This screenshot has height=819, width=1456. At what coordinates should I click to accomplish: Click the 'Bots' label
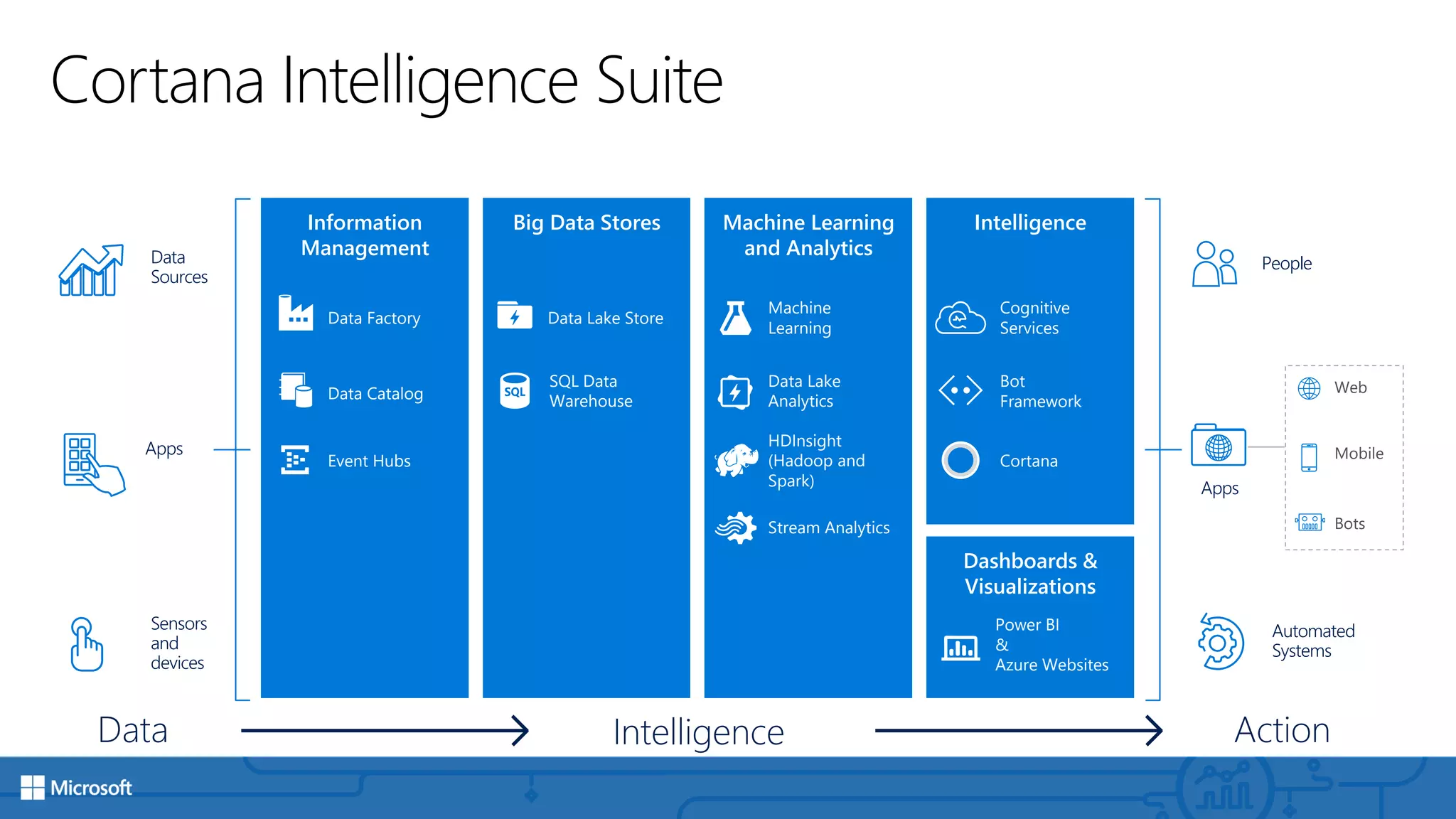[x=1349, y=523]
